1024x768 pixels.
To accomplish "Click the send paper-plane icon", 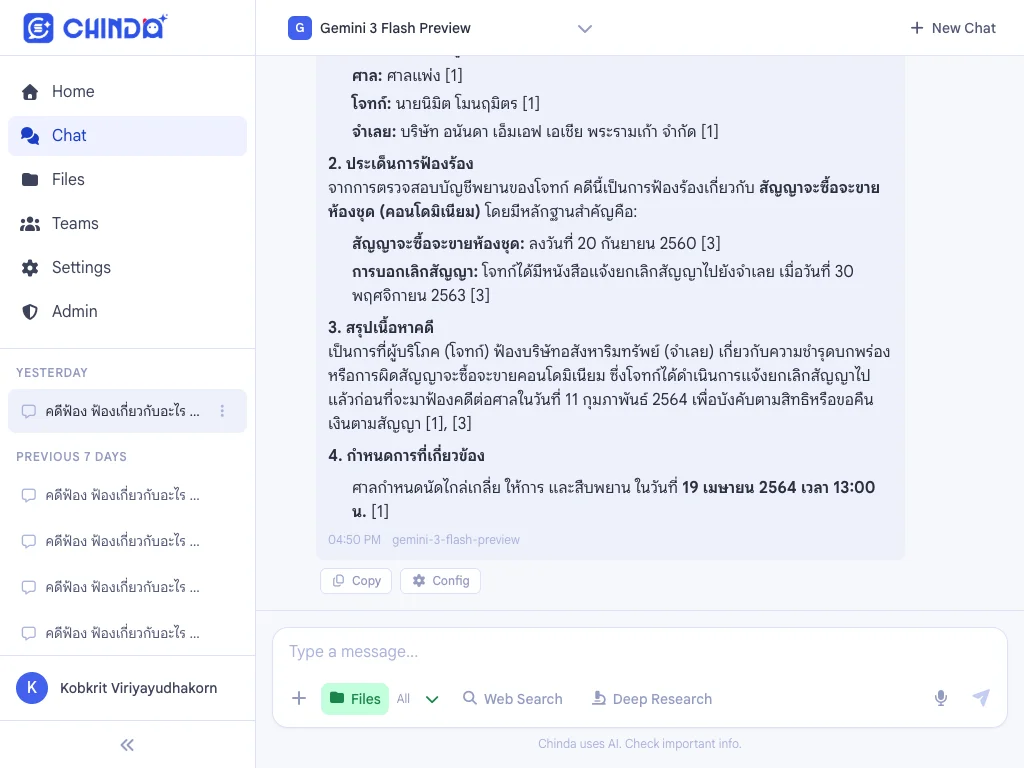I will coord(981,697).
